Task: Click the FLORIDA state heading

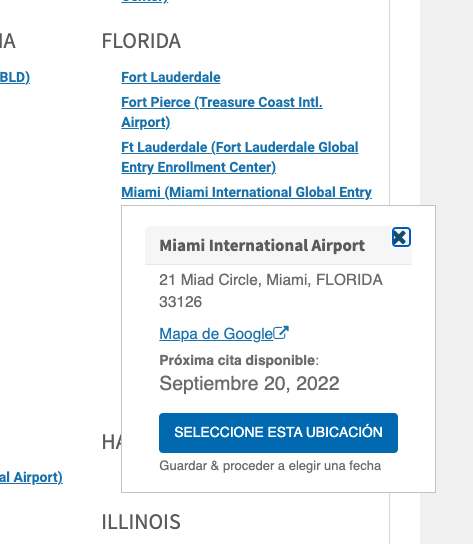Action: coord(141,41)
